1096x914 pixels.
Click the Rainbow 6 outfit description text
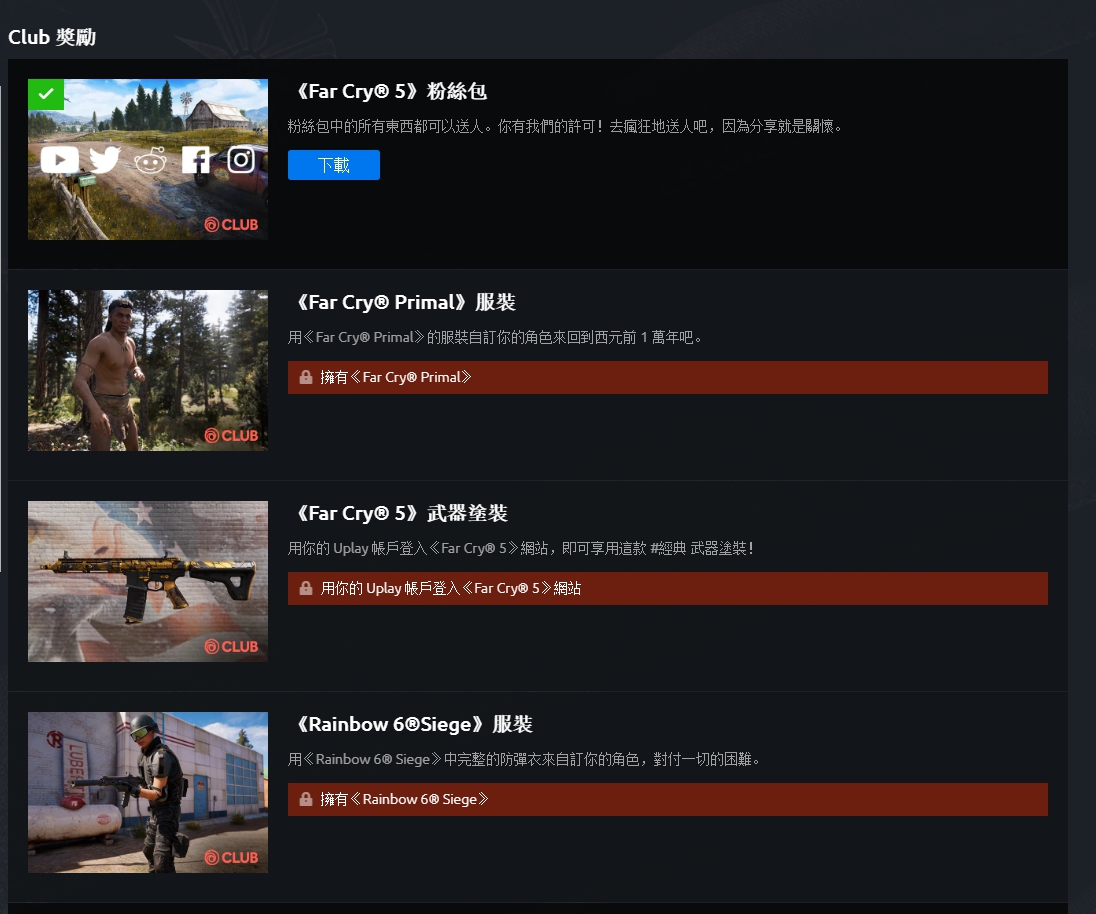click(x=524, y=760)
